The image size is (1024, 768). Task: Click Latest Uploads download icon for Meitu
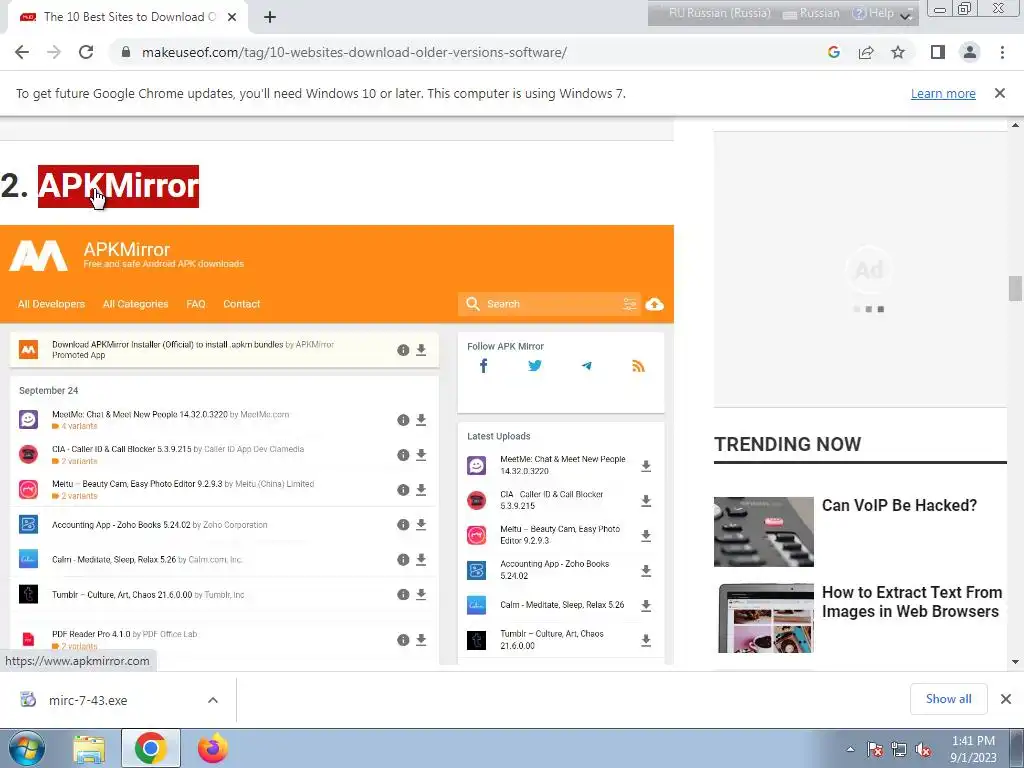(x=646, y=536)
